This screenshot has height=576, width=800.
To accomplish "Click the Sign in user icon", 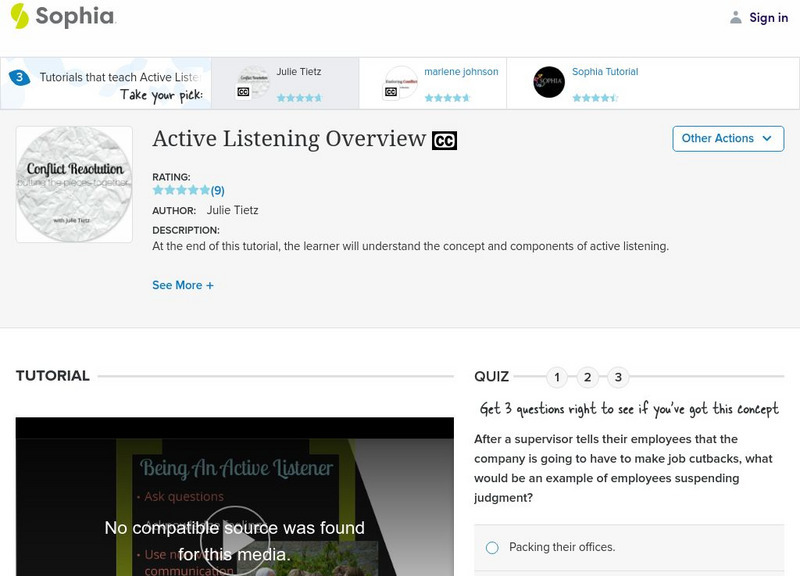I will pos(738,17).
